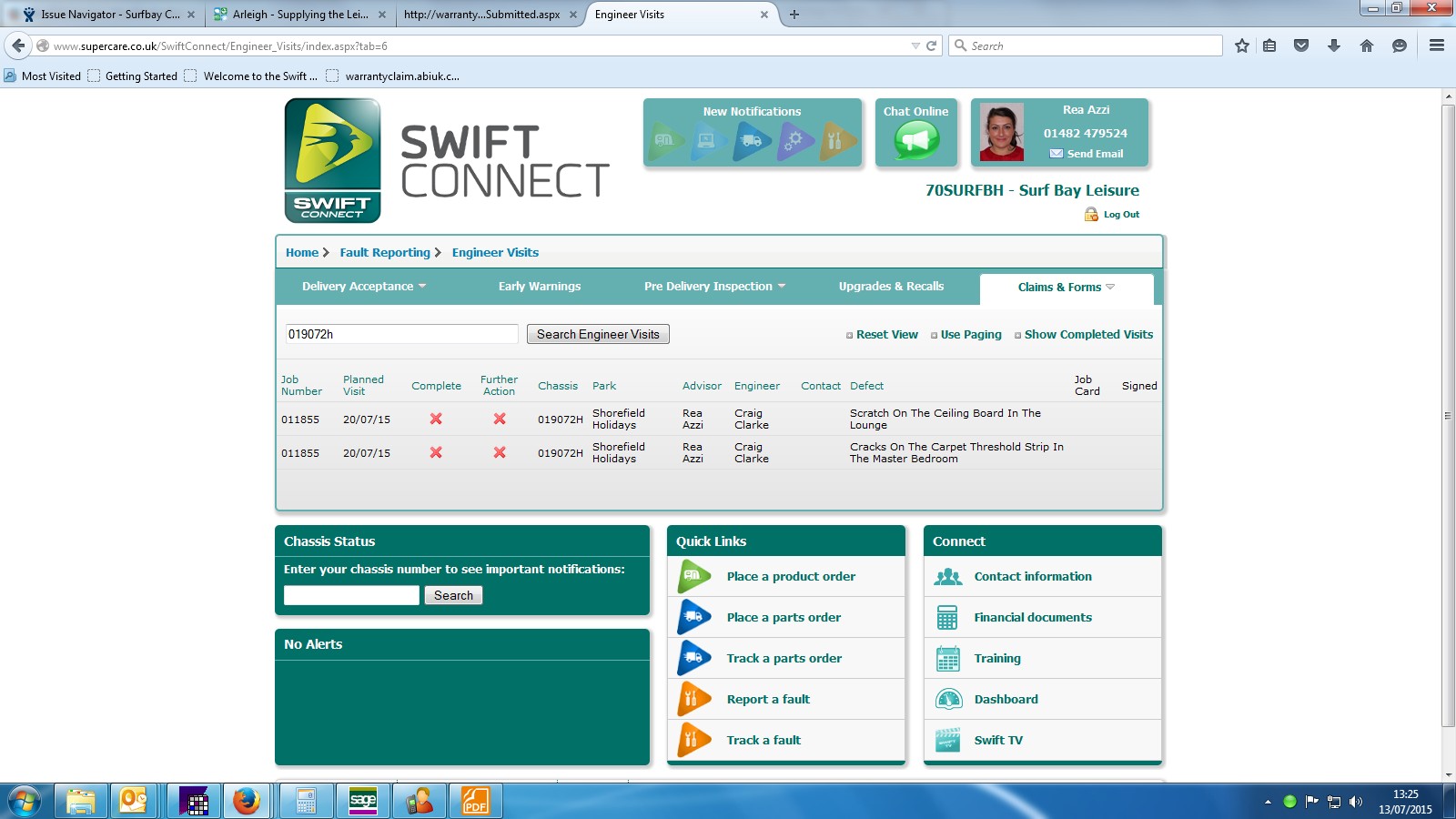Open Fault Reporting breadcrumb link
The height and width of the screenshot is (819, 1456).
pyautogui.click(x=385, y=253)
